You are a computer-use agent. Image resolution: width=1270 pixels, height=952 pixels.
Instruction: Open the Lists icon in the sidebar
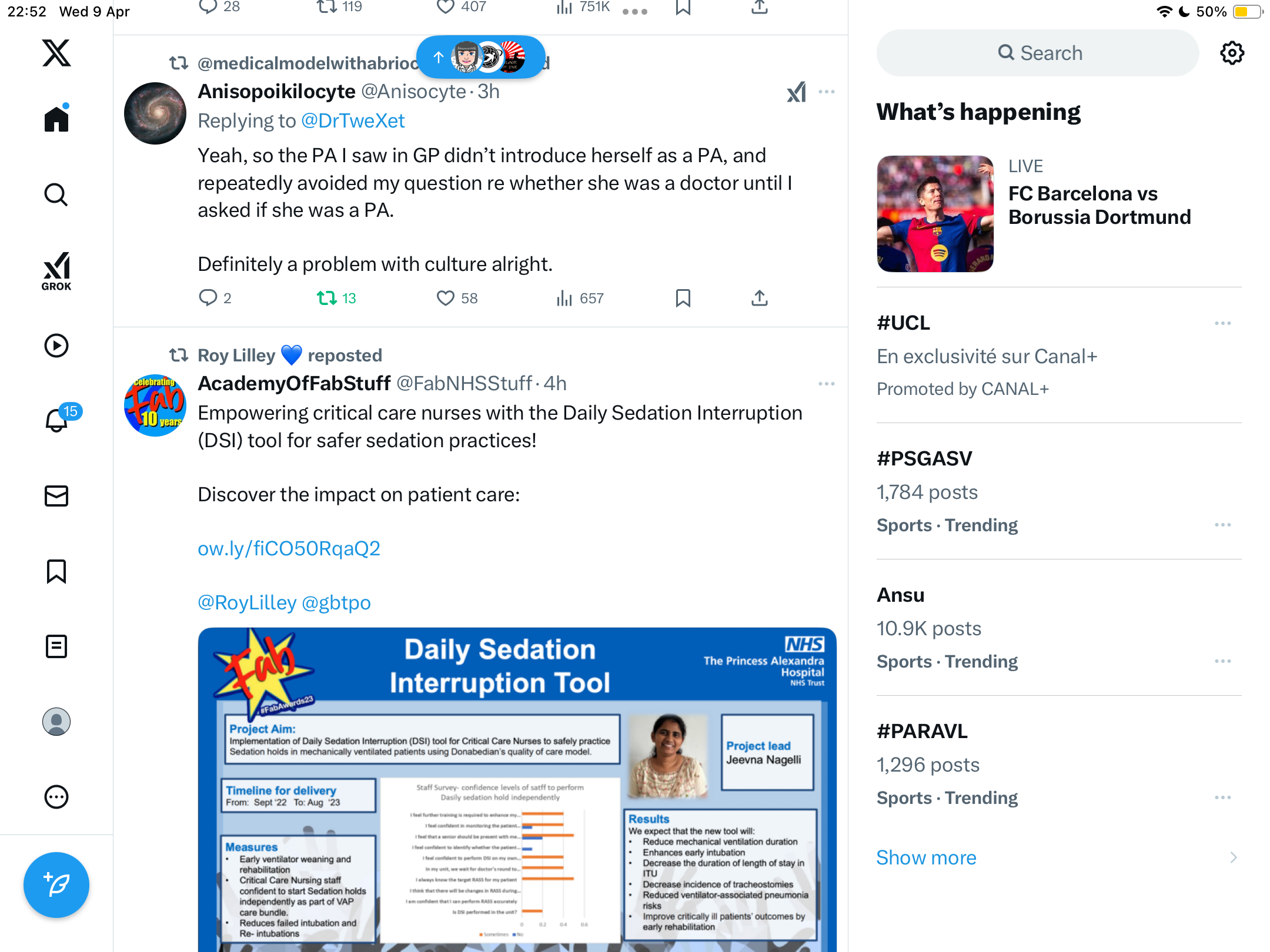coord(56,646)
